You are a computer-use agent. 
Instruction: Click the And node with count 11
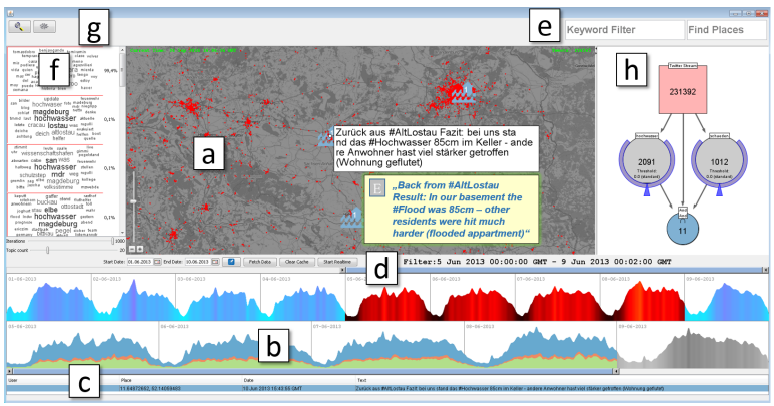(x=683, y=230)
